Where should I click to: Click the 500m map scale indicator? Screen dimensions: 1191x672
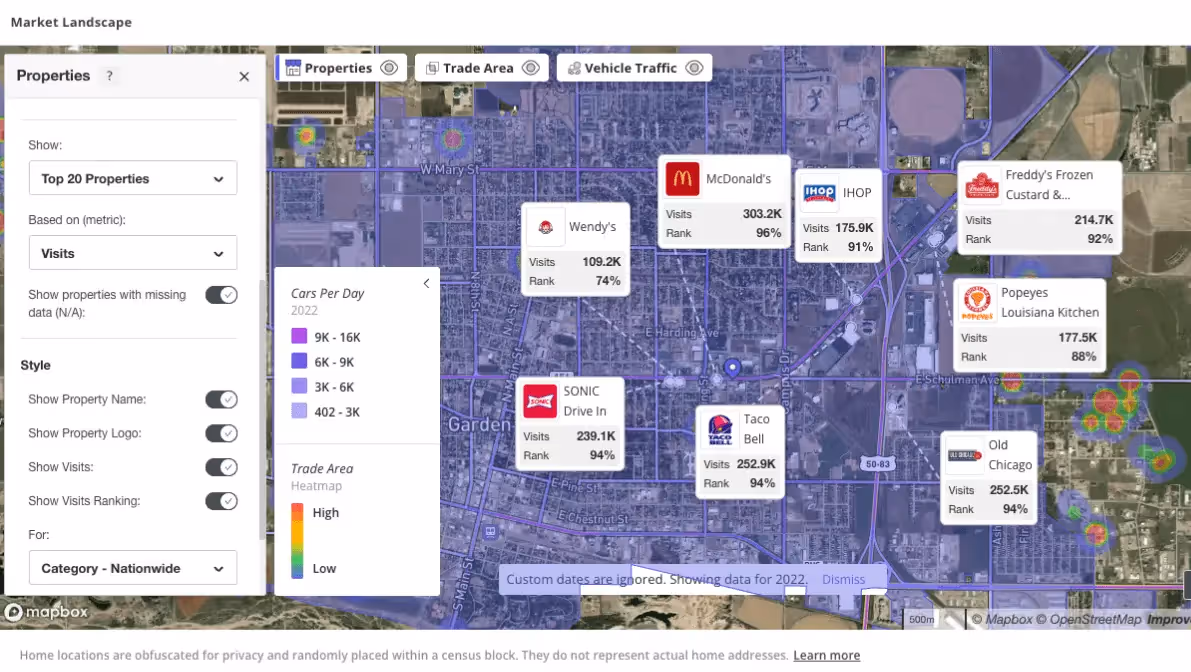(921, 620)
